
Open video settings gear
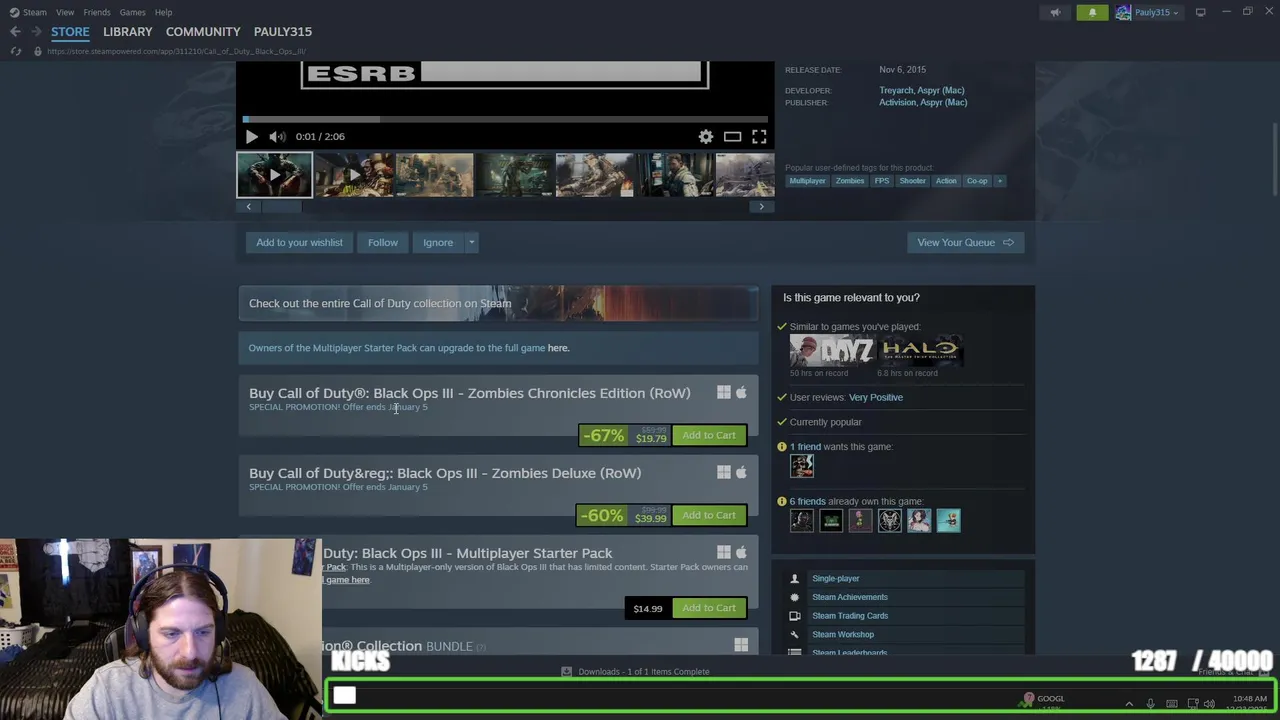coord(706,137)
